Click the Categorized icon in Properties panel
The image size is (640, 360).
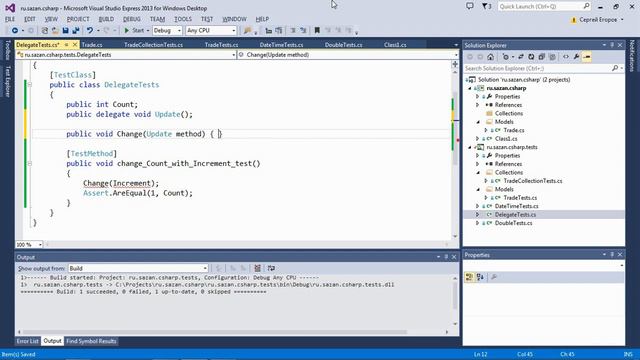(469, 277)
